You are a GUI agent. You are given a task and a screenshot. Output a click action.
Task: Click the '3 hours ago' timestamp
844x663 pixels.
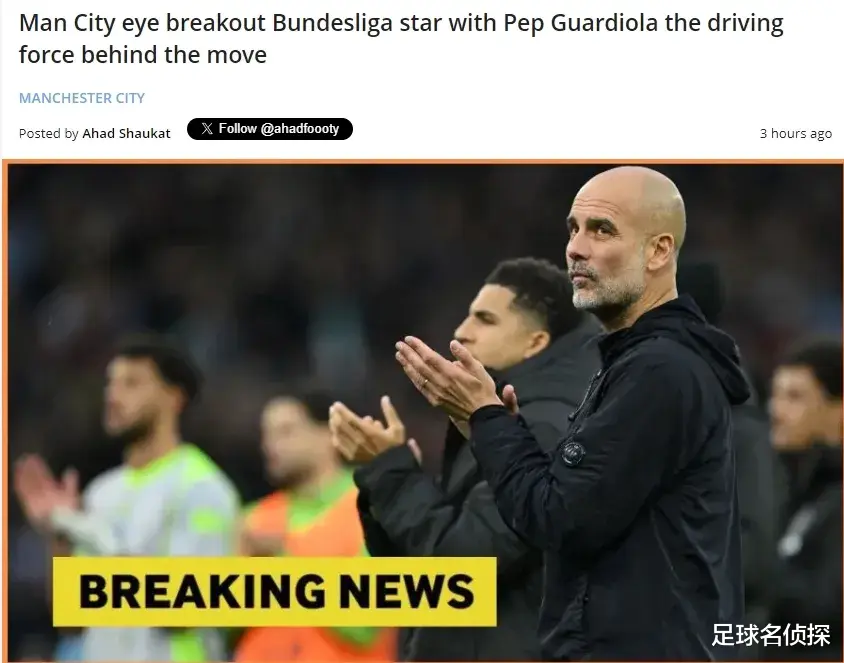[796, 133]
